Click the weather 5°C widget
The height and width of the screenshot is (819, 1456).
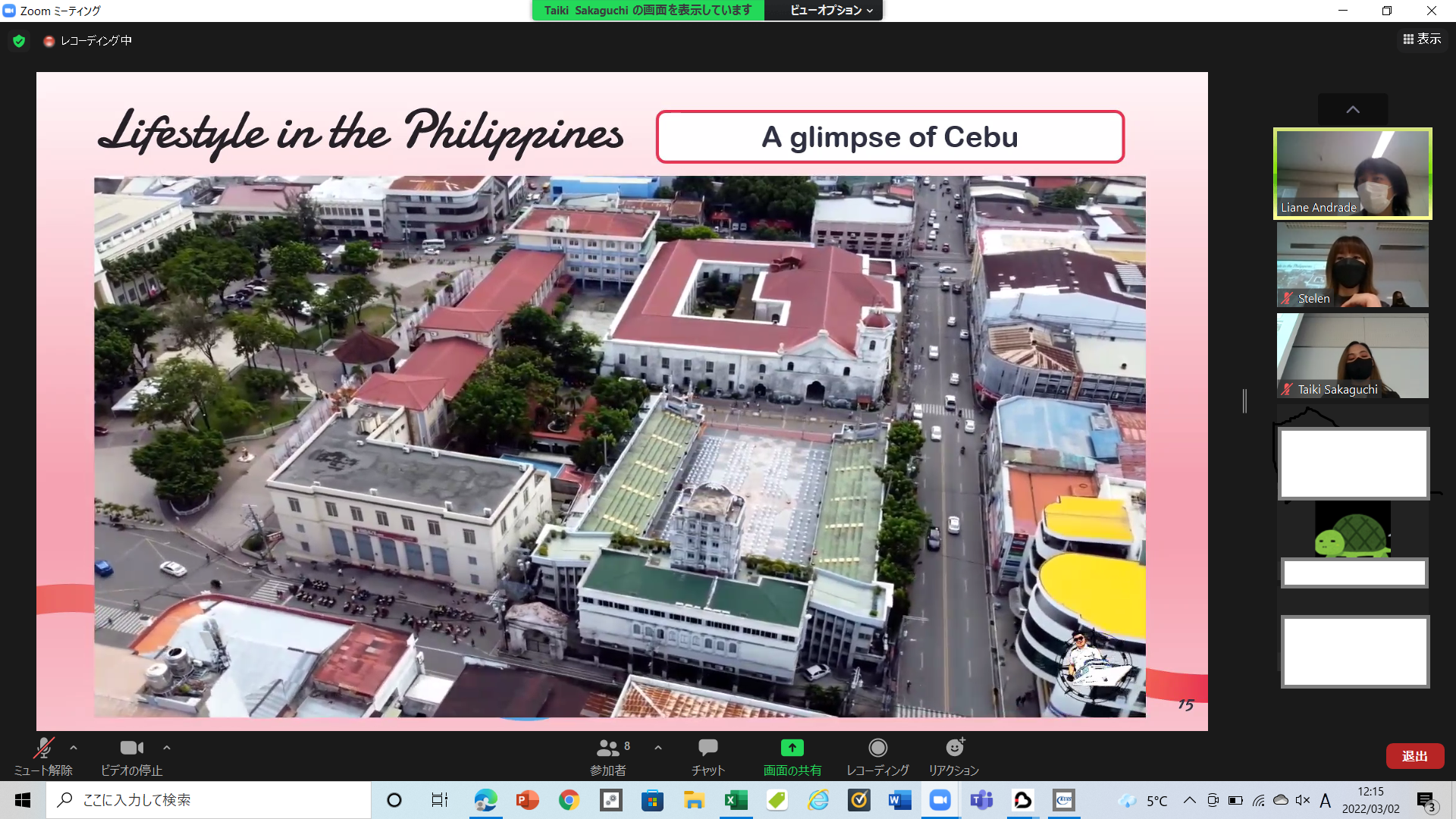pyautogui.click(x=1144, y=801)
